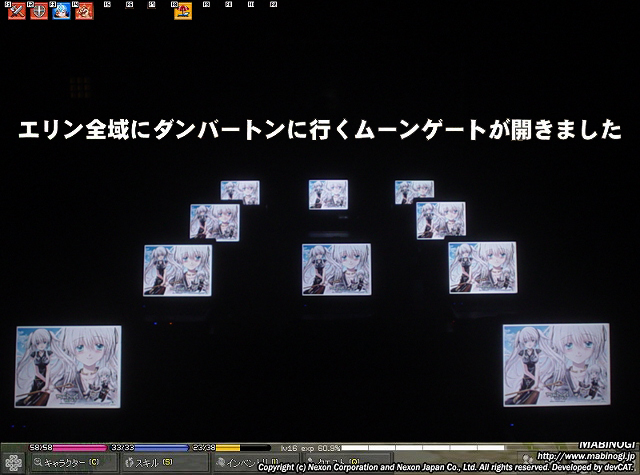Image resolution: width=640 pixels, height=475 pixels.
Task: Click the white exp bar at 60.9%
Action: click(422, 448)
